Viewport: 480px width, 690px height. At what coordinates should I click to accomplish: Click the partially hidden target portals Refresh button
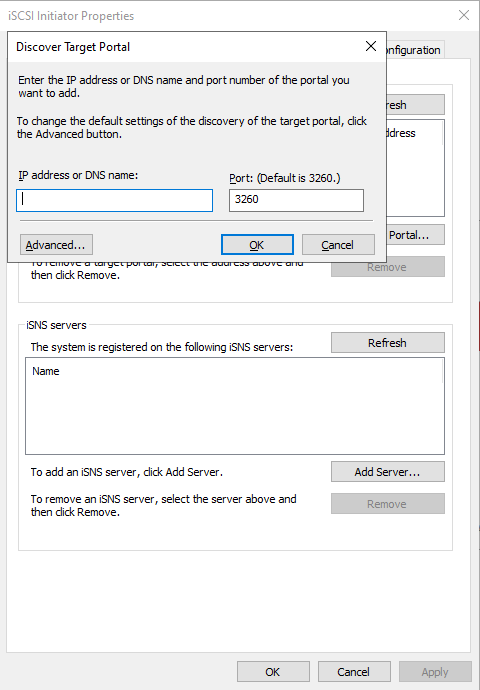click(x=415, y=105)
